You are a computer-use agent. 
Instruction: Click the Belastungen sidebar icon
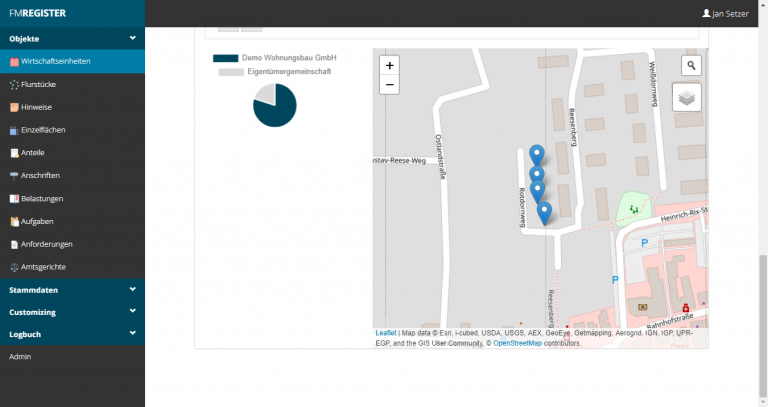point(14,199)
